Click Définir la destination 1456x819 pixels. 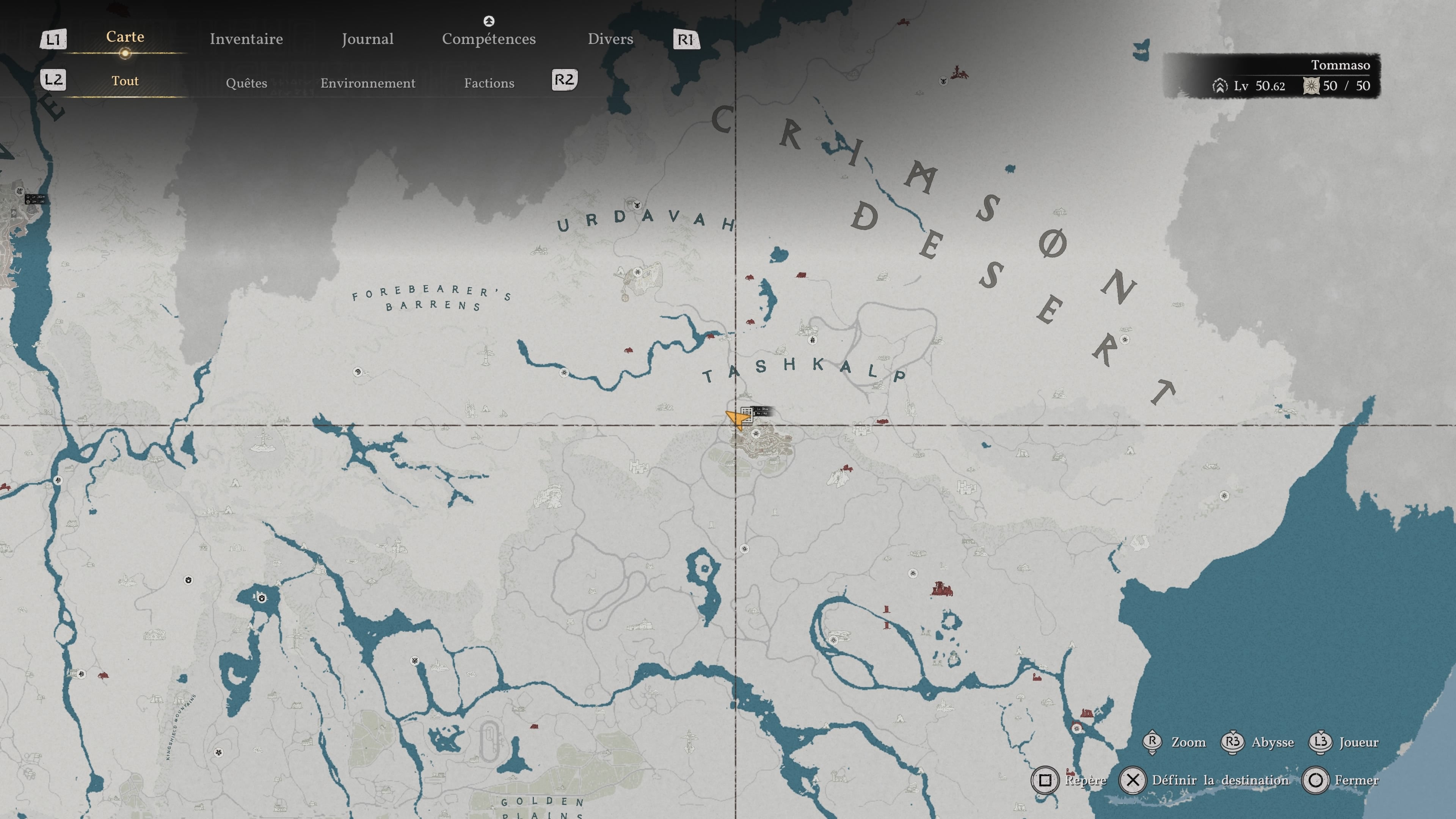[x=1205, y=780]
